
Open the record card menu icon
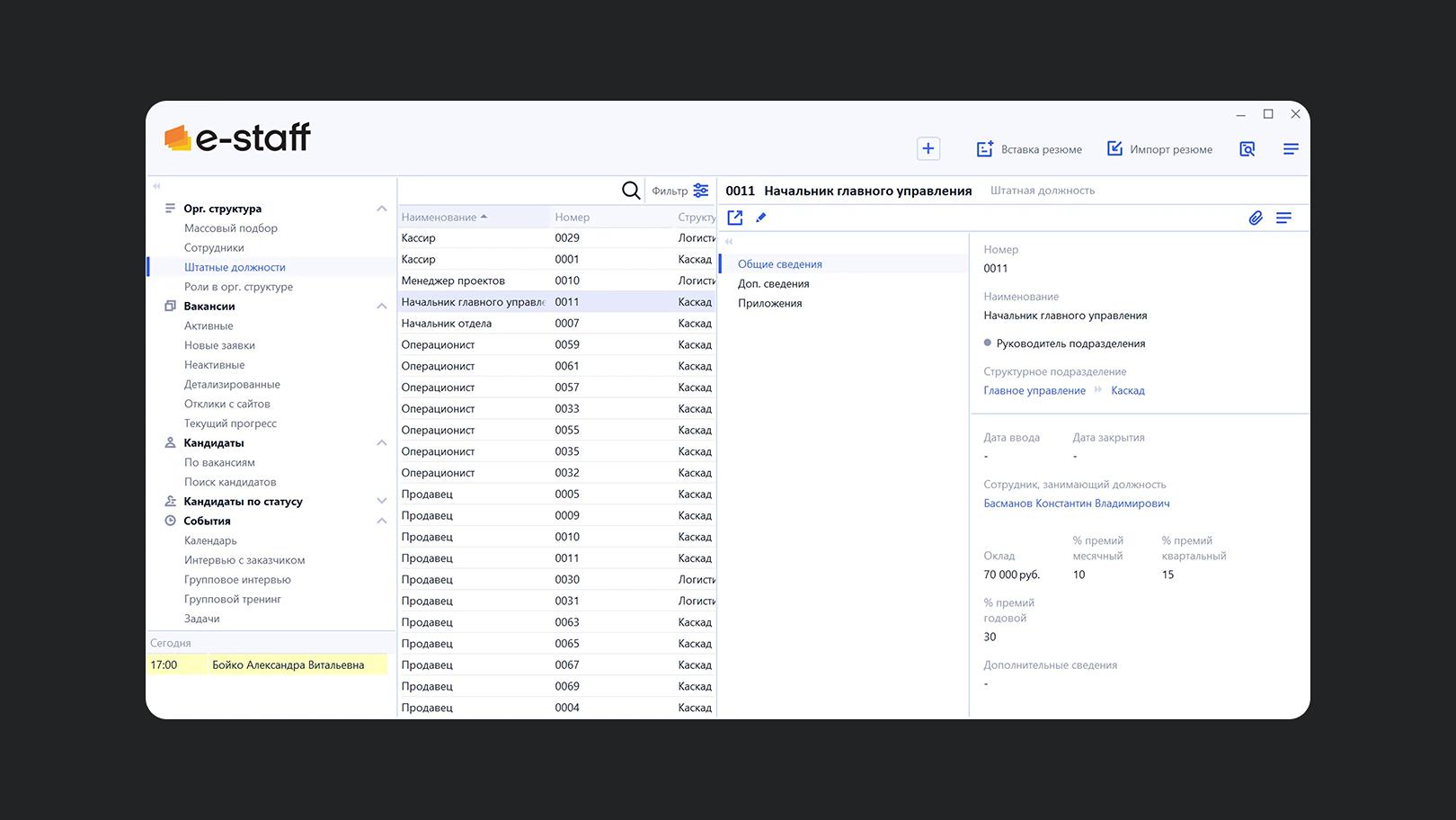click(1283, 218)
